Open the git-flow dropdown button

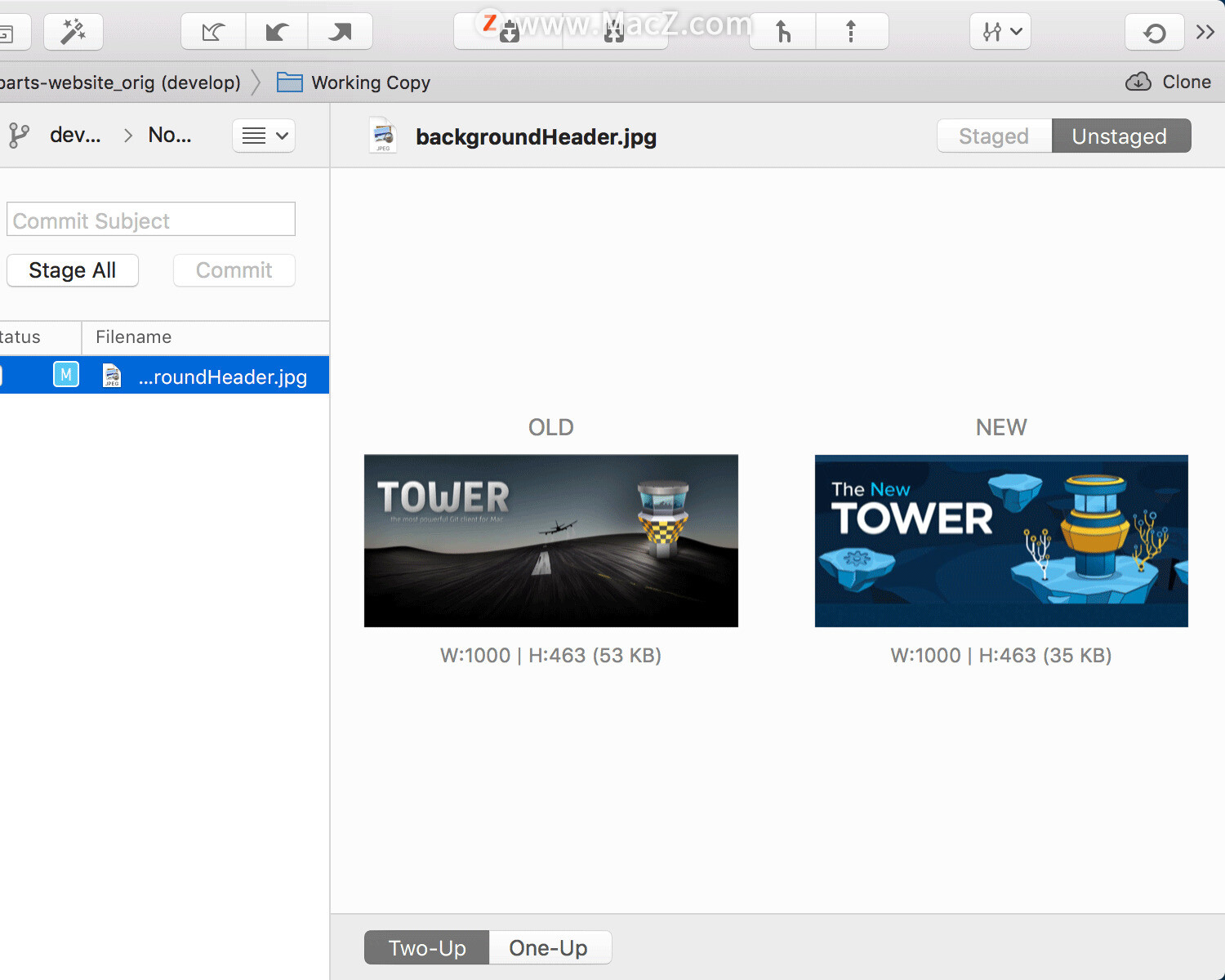click(x=1000, y=32)
